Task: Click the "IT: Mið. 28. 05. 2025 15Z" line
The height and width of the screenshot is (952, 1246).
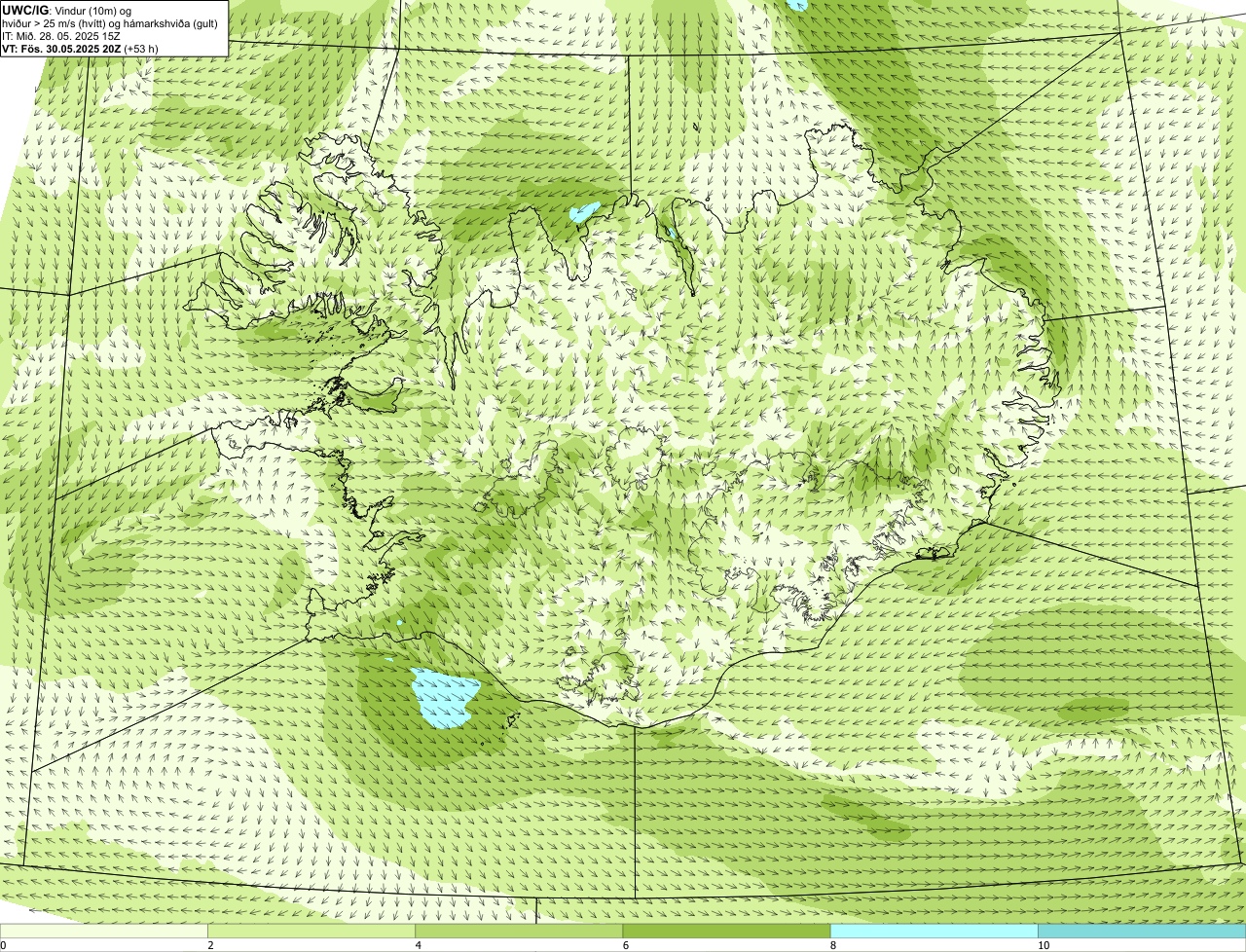Action: [x=61, y=35]
